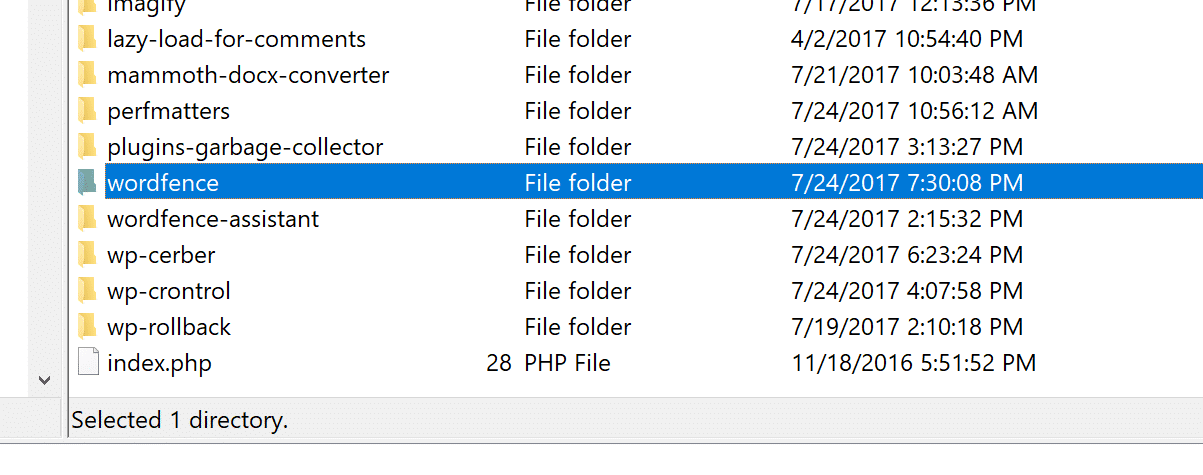Click the PHP File type label
The image size is (1203, 475).
point(567,363)
